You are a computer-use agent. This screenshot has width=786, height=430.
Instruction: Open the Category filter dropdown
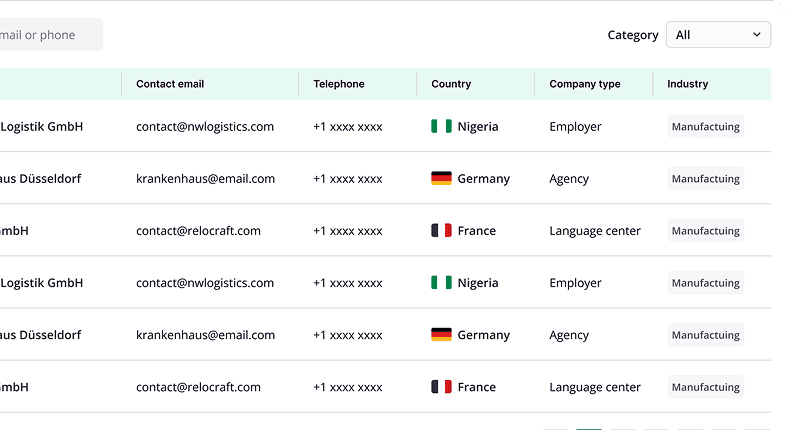click(718, 35)
